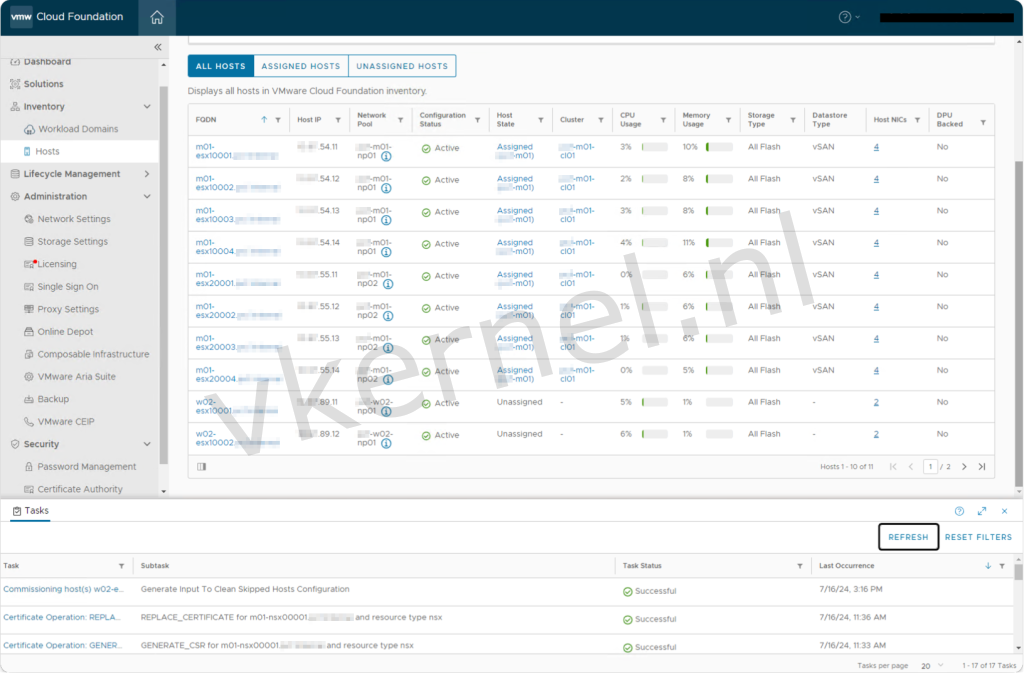Select the All Hosts view
1024x673 pixels.
pos(220,66)
